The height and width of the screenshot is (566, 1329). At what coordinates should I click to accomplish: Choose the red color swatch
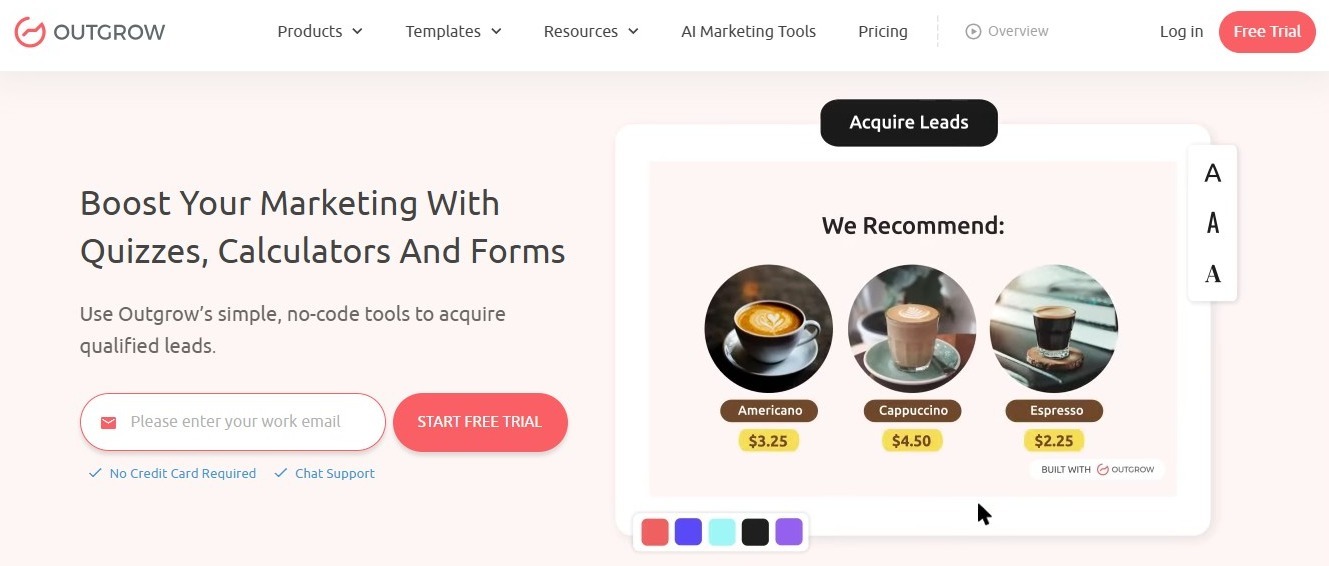(655, 532)
